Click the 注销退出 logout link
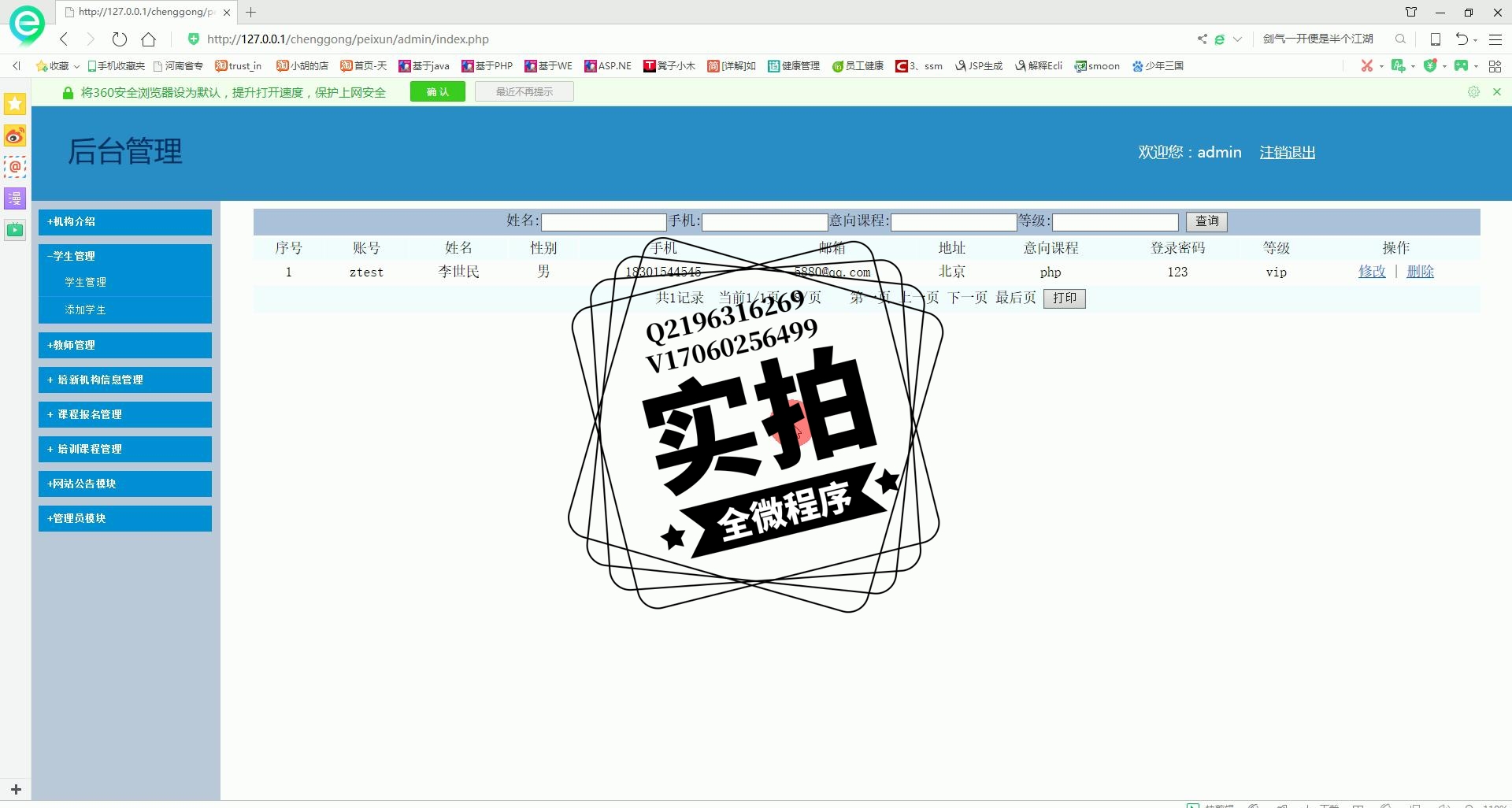Screen dimensions: 1512x808 click(x=1288, y=152)
